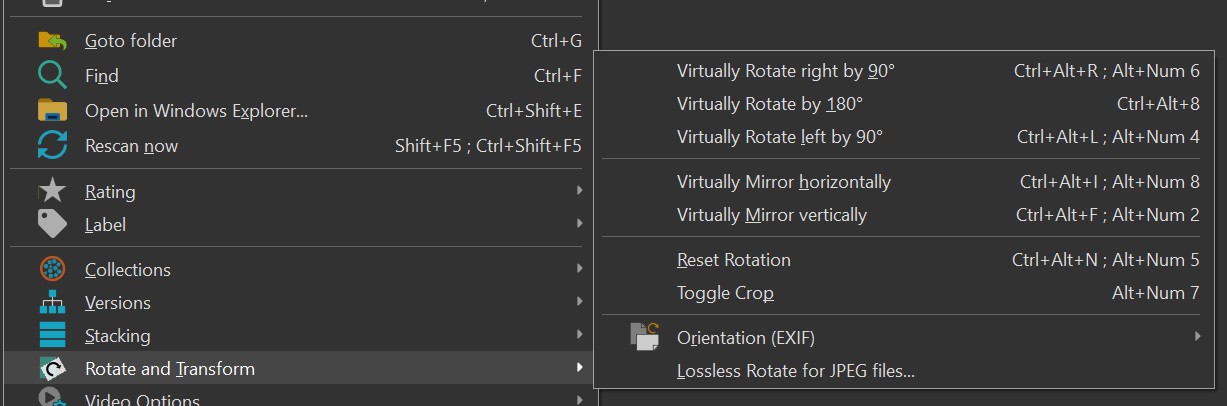Screen dimensions: 1227x406
Task: Expand Orientation (EXIF) submenu arrow
Action: click(x=1197, y=338)
